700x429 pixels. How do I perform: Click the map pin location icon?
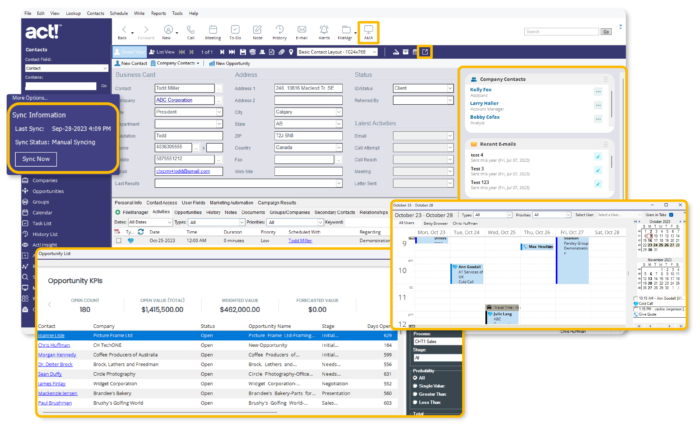pos(291,52)
